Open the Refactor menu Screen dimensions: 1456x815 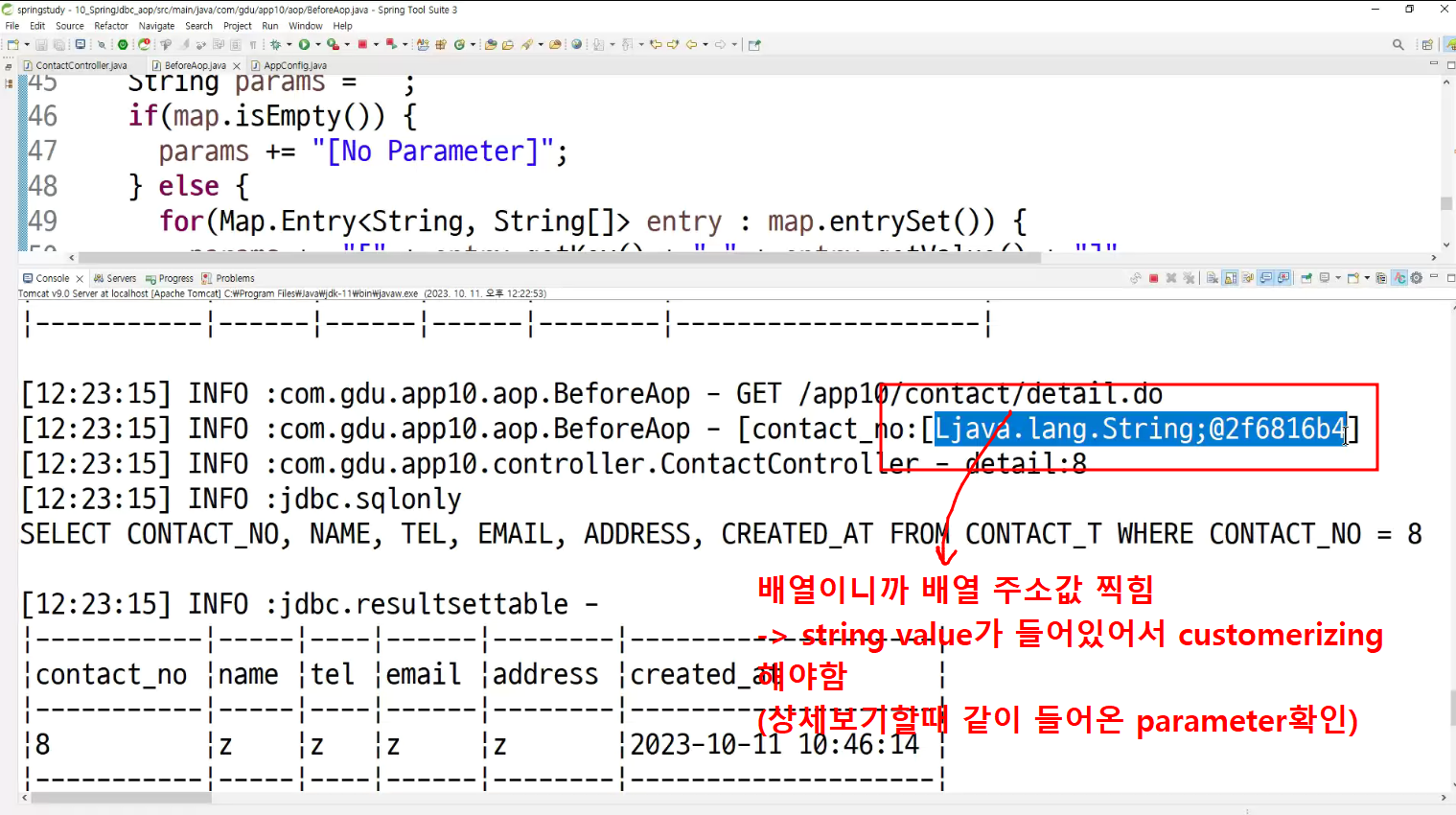(x=111, y=26)
